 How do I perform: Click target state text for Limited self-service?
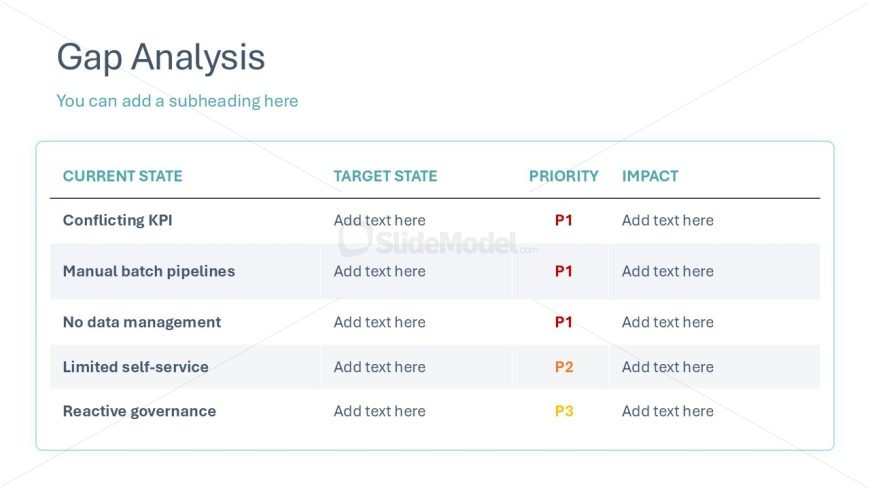coord(380,367)
